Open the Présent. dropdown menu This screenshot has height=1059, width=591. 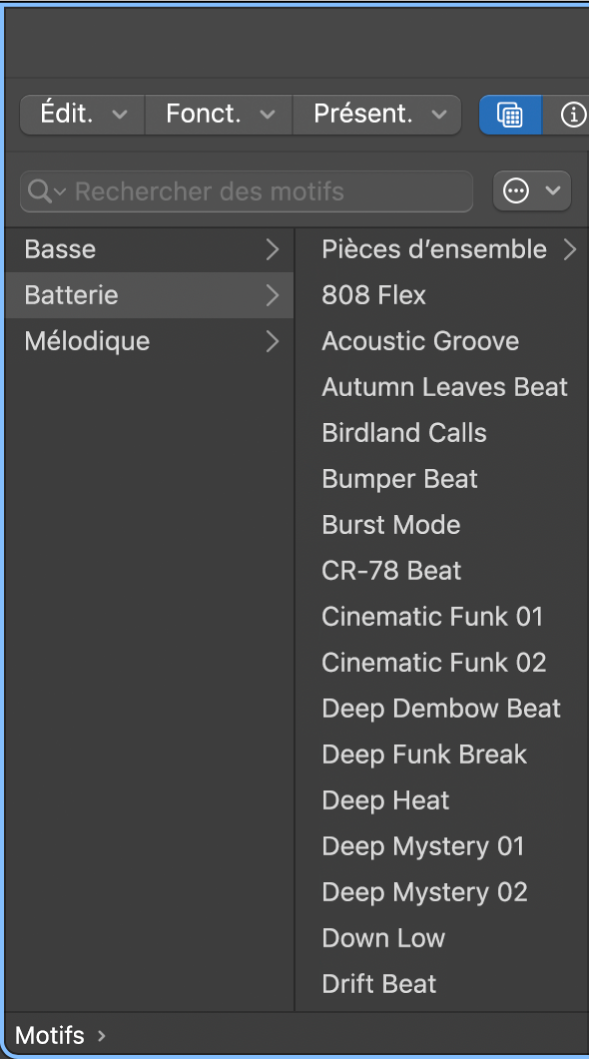pyautogui.click(x=377, y=115)
